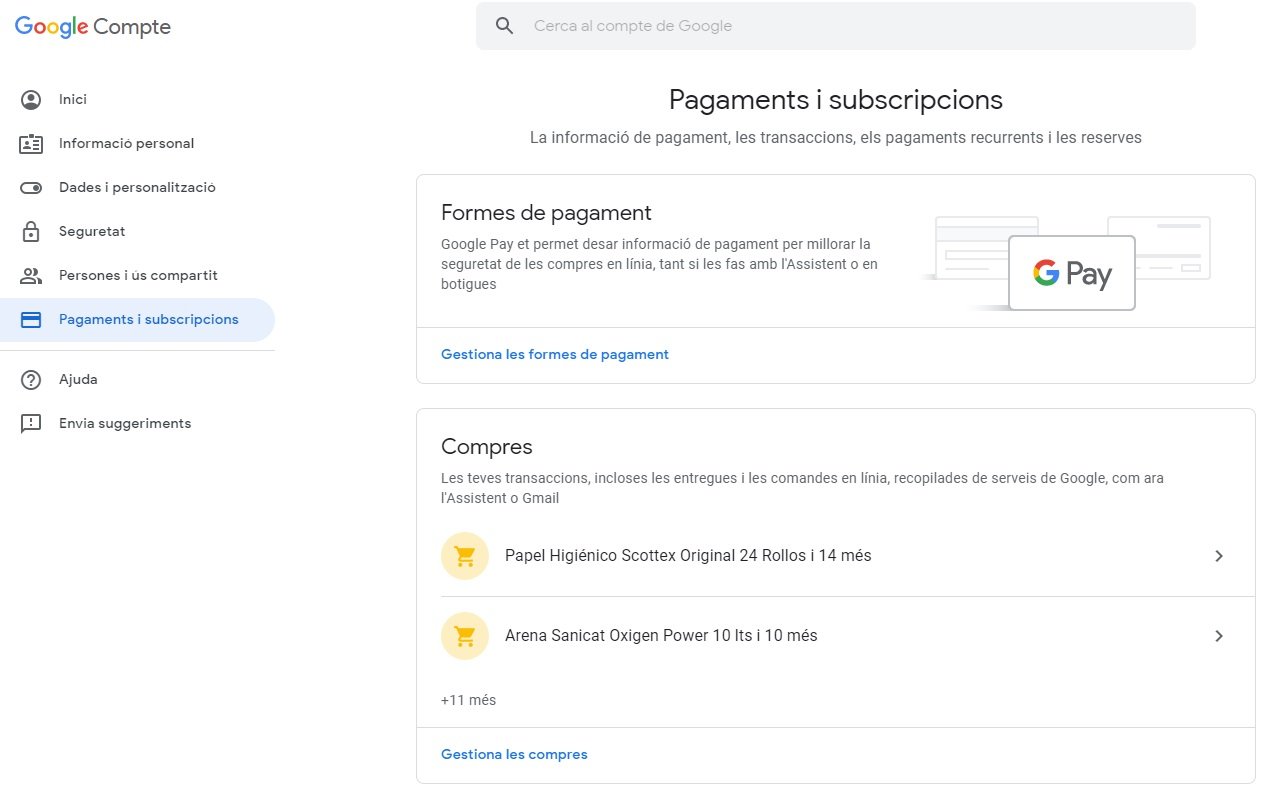Screen dimensions: 1280x796
Task: Select the Informació personal contact card icon
Action: pyautogui.click(x=30, y=143)
